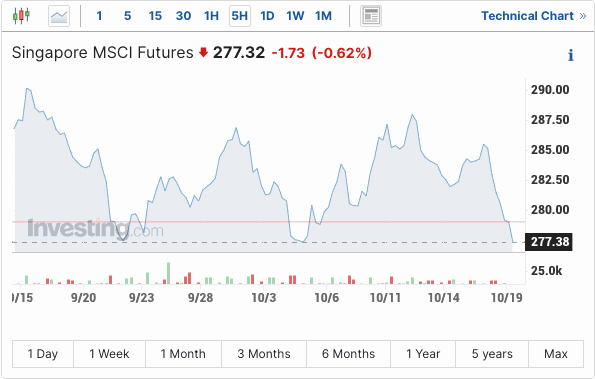Click the 9/20 date label
Viewport: 595px width, 379px height.
(83, 298)
